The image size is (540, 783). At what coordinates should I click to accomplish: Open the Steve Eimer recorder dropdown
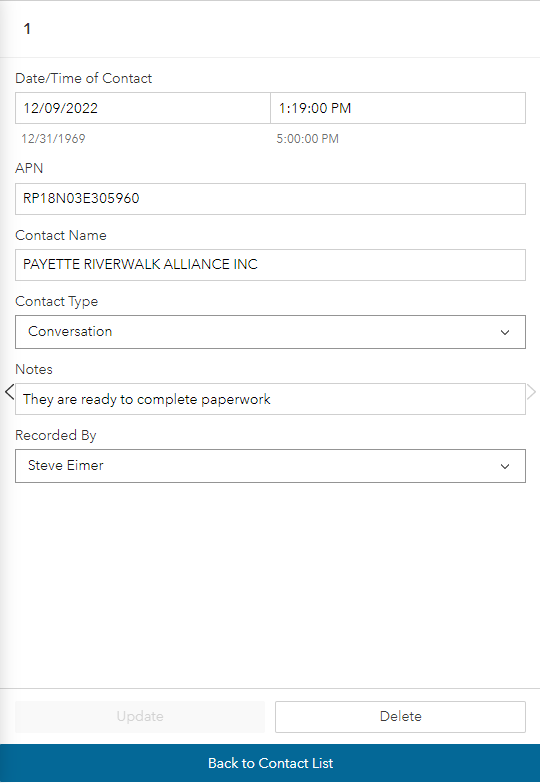click(x=270, y=466)
